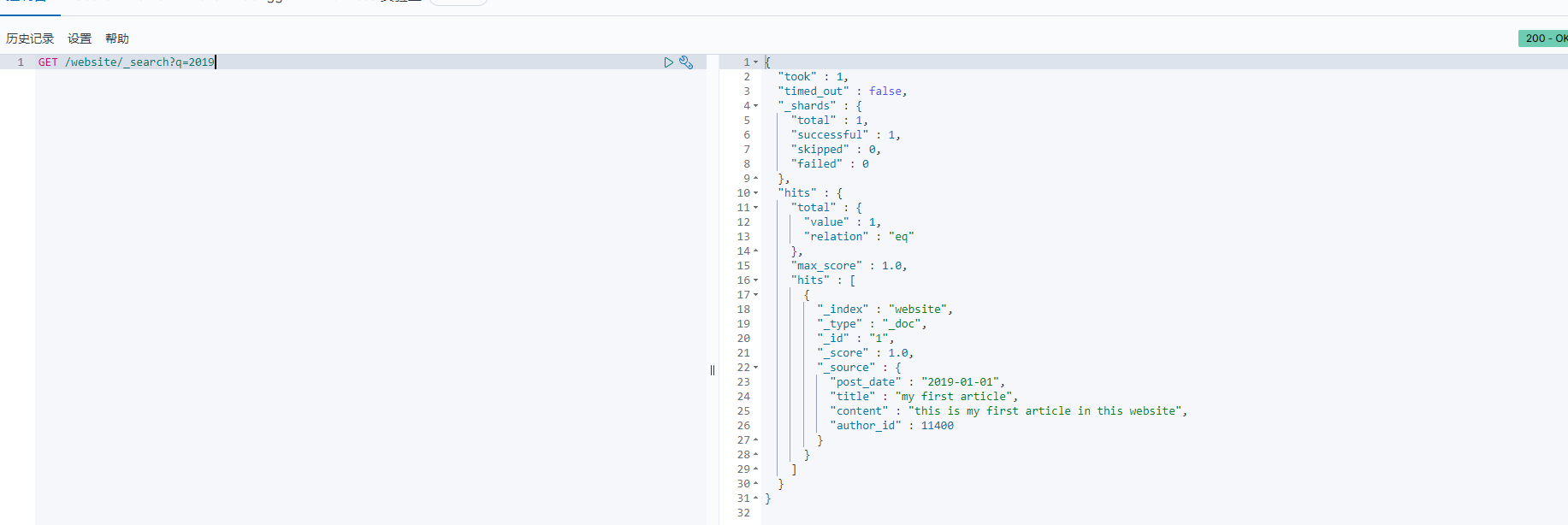Run the GET /website/_search request
The height and width of the screenshot is (525, 1568).
click(x=669, y=62)
